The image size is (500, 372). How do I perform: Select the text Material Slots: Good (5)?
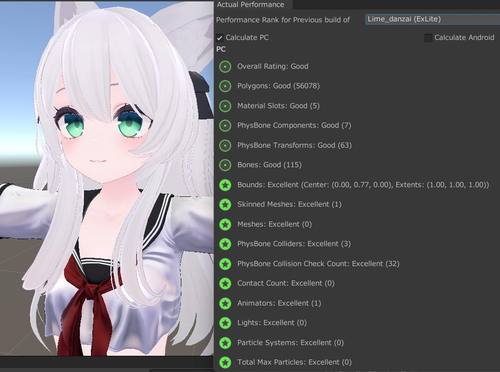point(278,106)
